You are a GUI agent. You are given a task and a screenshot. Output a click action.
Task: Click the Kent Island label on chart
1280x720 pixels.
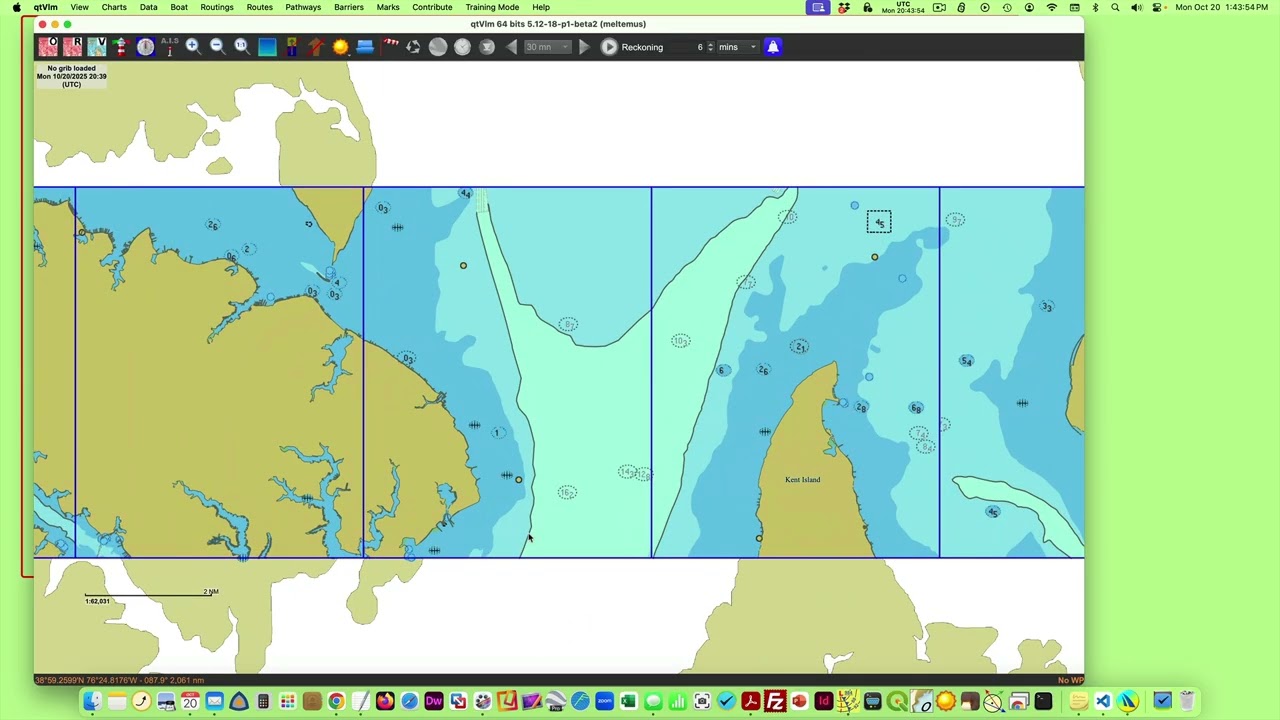pyautogui.click(x=803, y=479)
